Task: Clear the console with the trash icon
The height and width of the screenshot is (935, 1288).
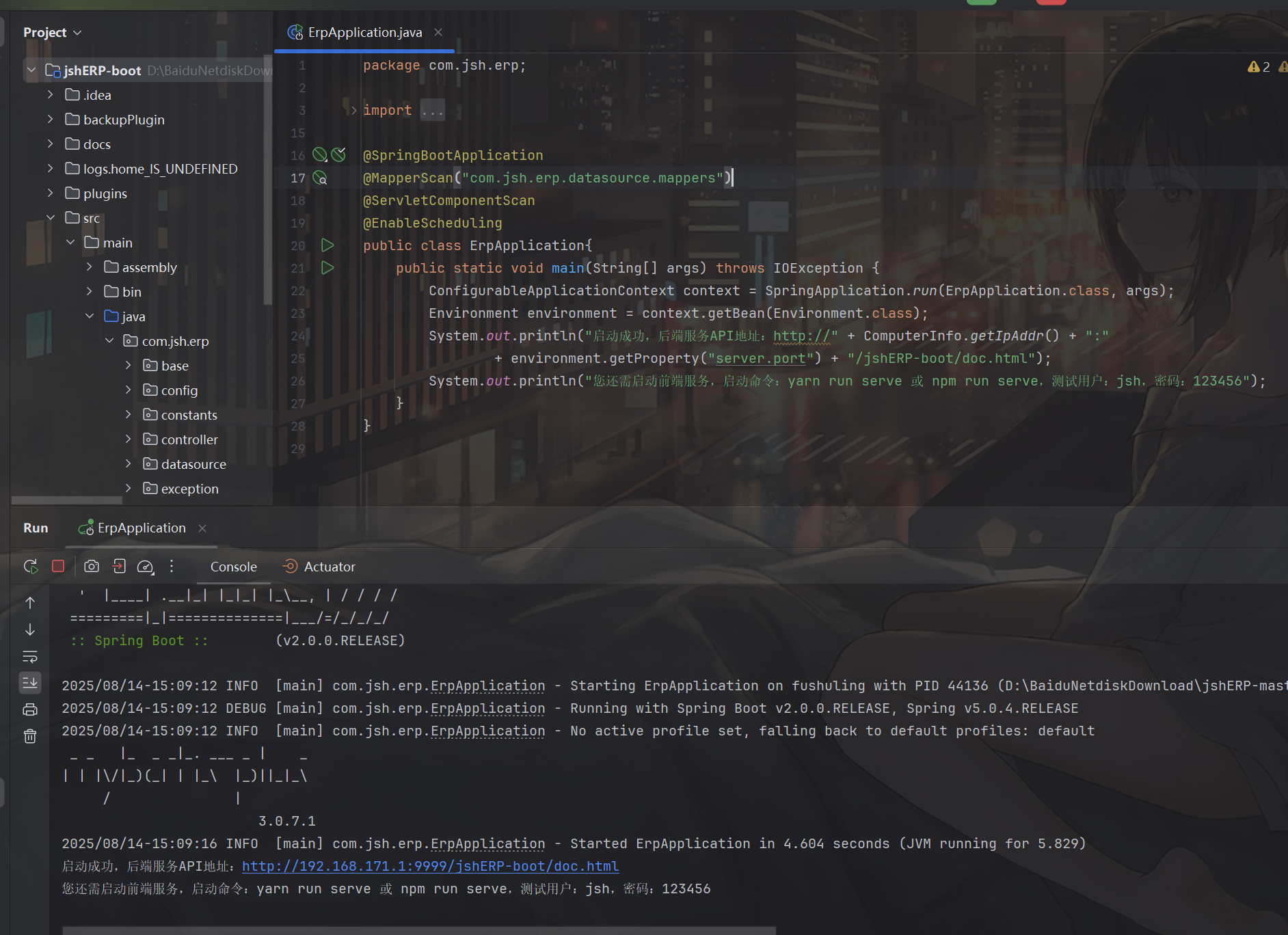Action: click(30, 736)
